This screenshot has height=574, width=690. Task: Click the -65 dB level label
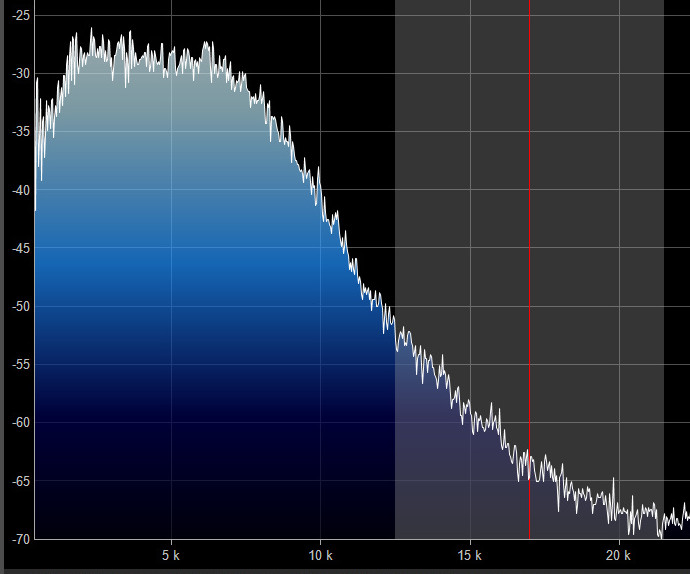coord(21,481)
